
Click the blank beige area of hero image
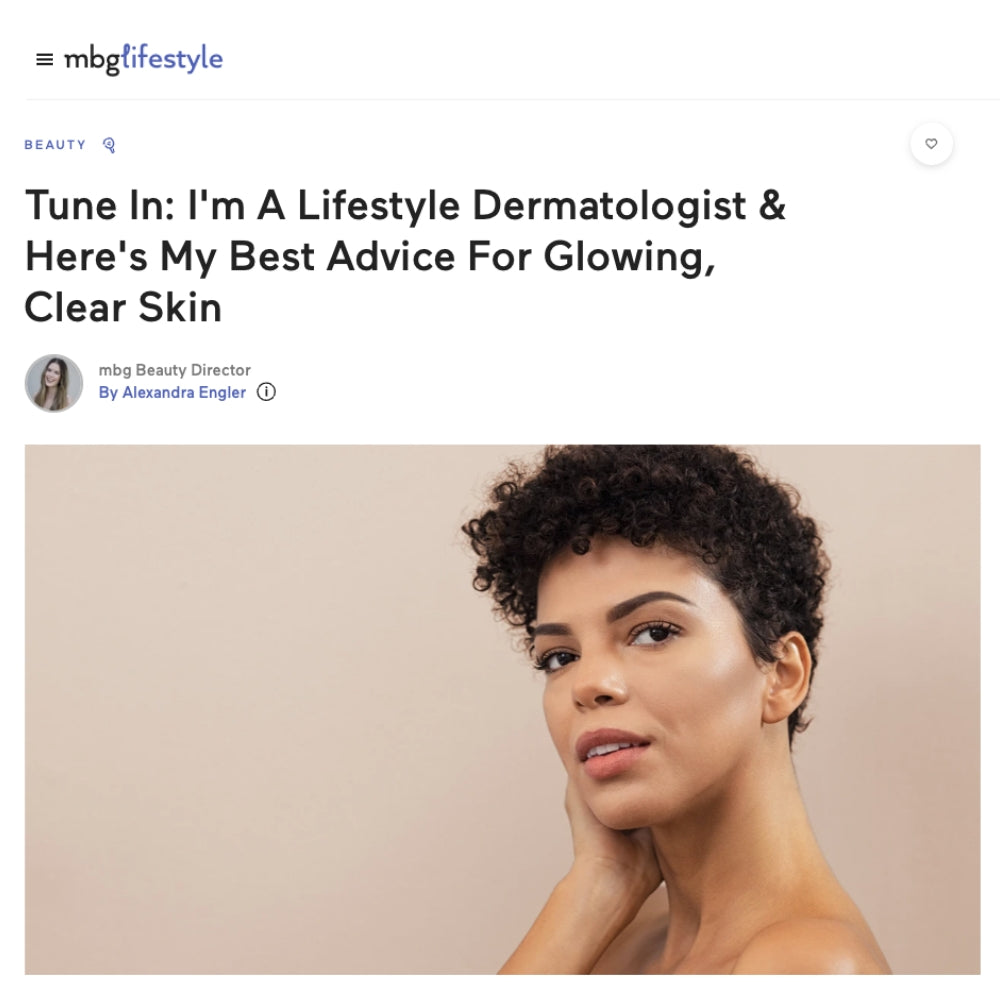pos(242,702)
